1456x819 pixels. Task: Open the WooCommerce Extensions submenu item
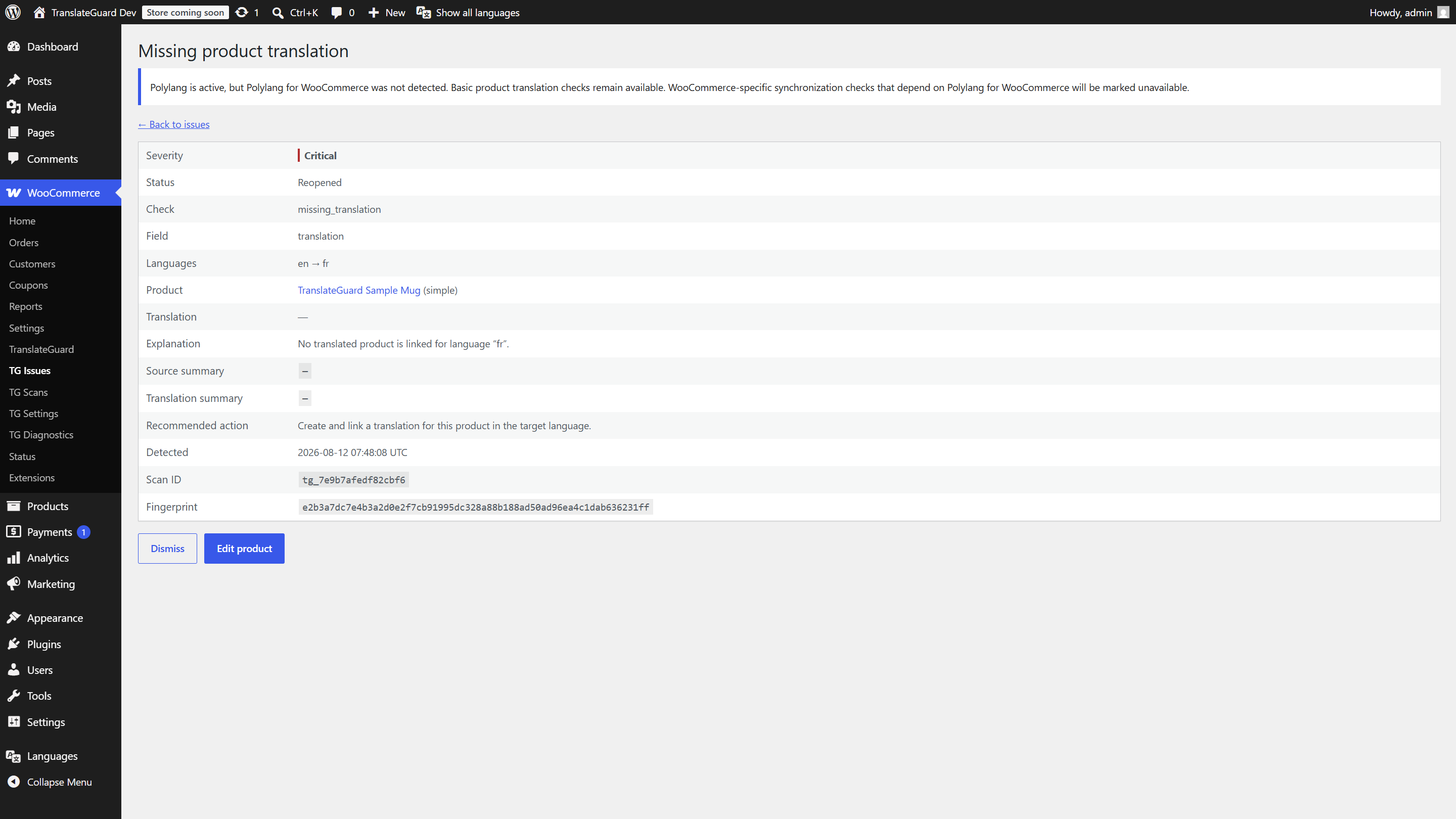(x=32, y=478)
